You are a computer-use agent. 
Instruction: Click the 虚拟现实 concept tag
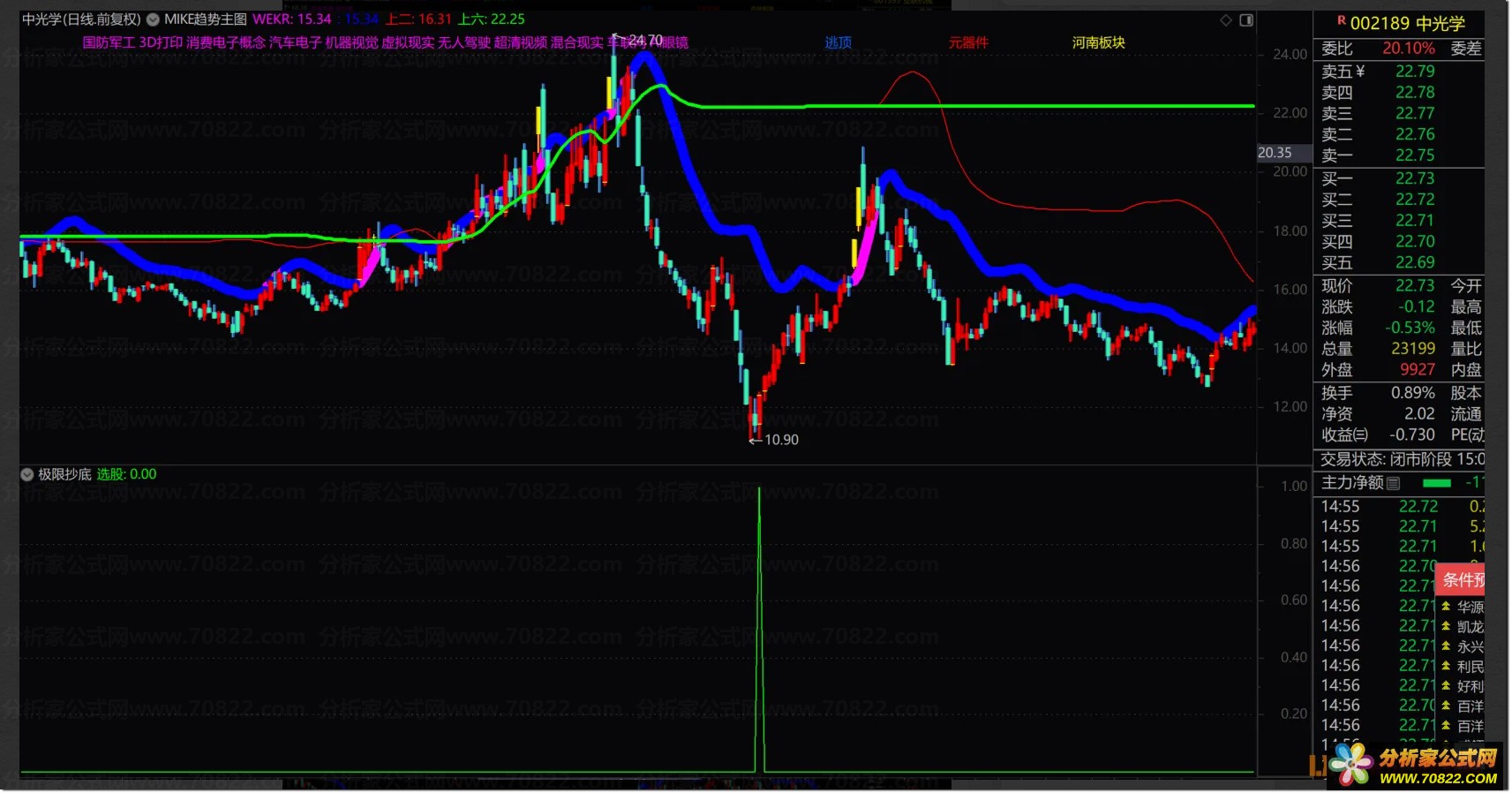(408, 42)
